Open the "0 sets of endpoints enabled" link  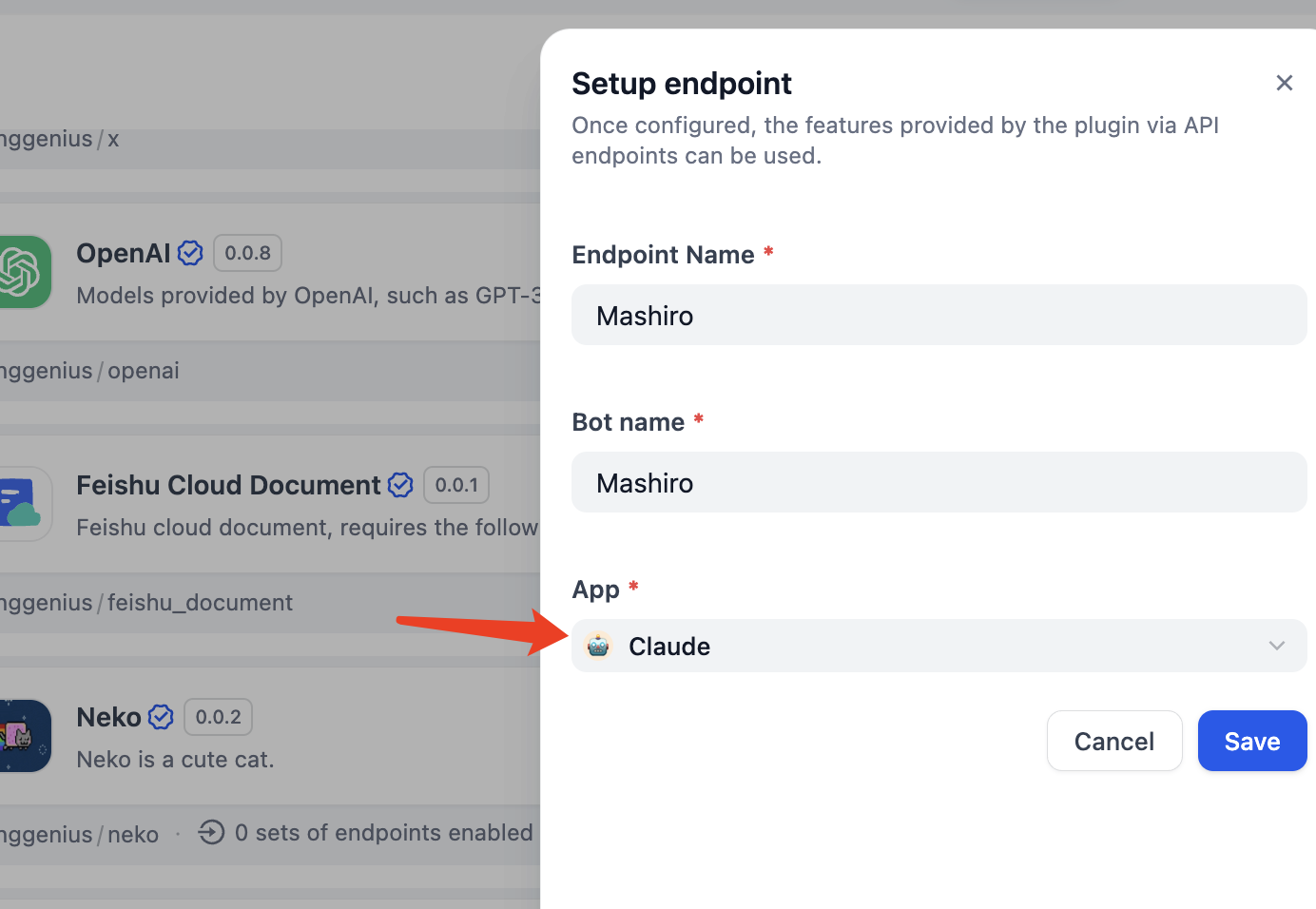(x=383, y=833)
